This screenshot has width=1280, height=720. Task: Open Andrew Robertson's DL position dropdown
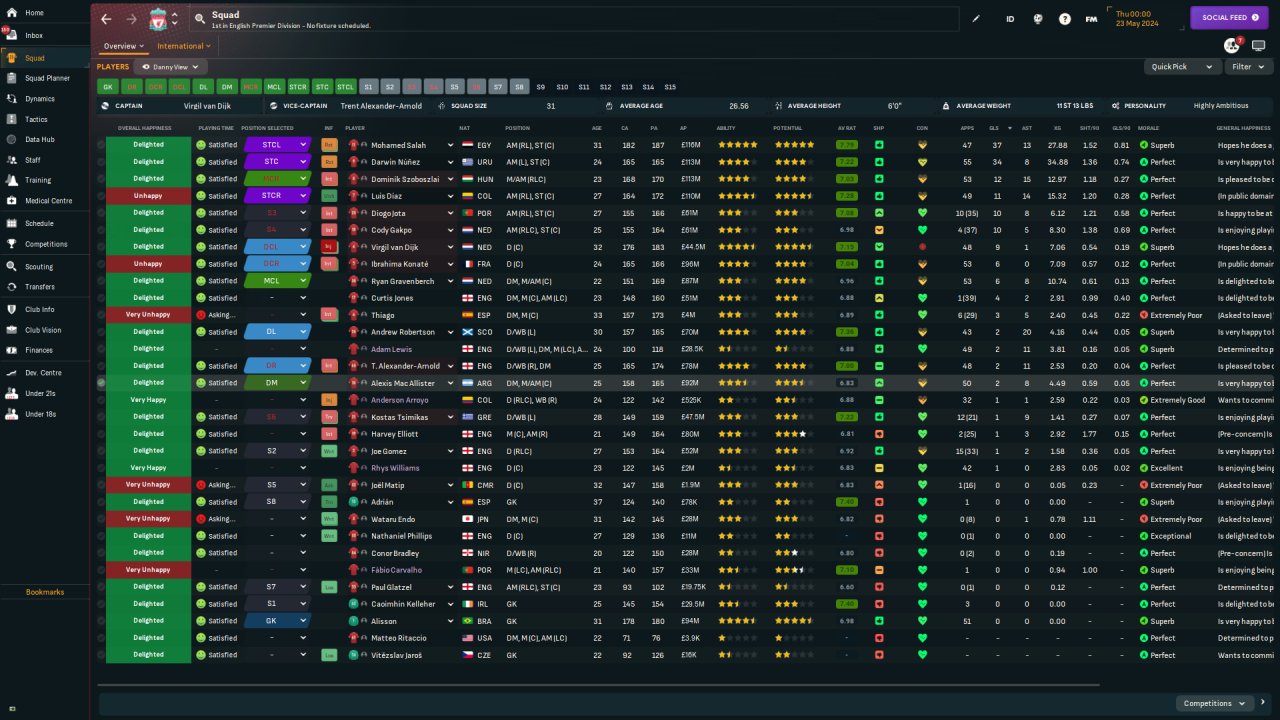278,332
